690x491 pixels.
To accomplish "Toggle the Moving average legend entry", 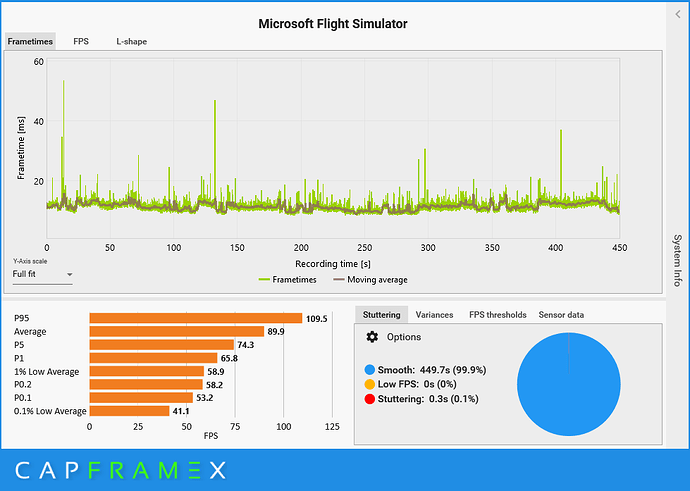I will [371, 280].
